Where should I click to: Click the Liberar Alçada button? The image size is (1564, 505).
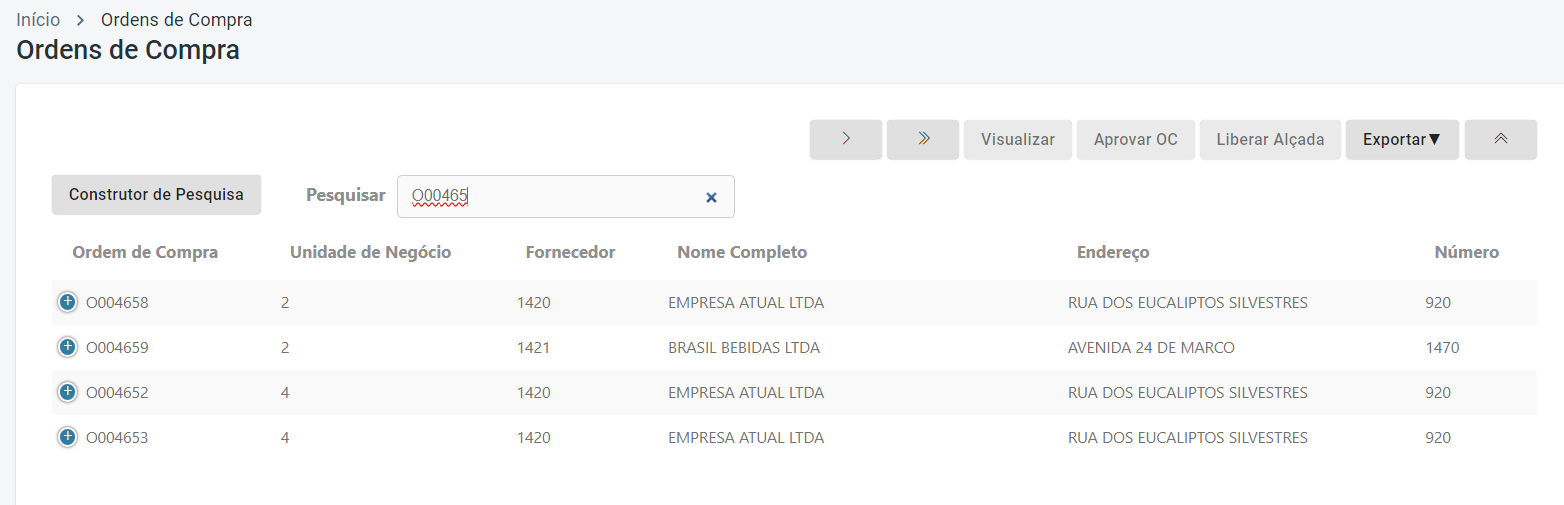coord(1270,139)
